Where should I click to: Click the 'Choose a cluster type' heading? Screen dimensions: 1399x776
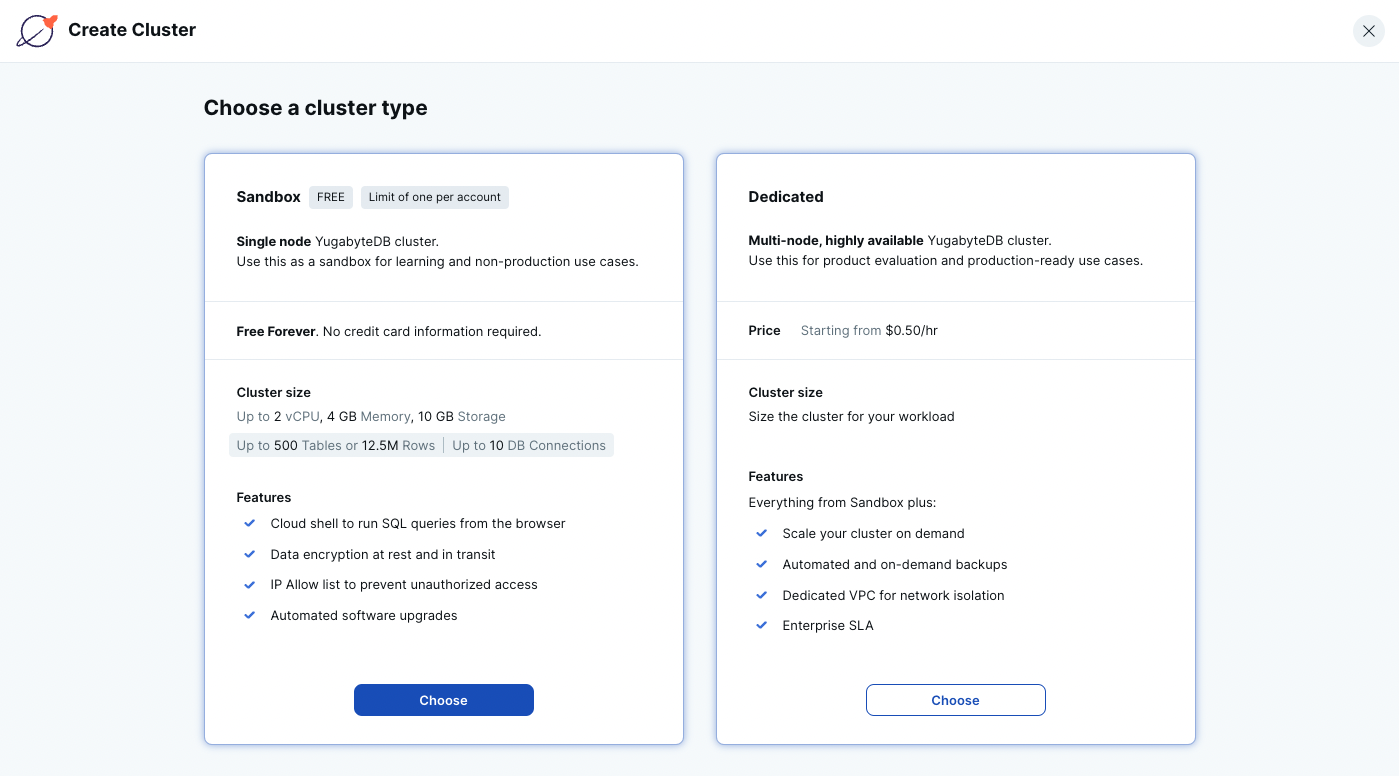point(316,108)
